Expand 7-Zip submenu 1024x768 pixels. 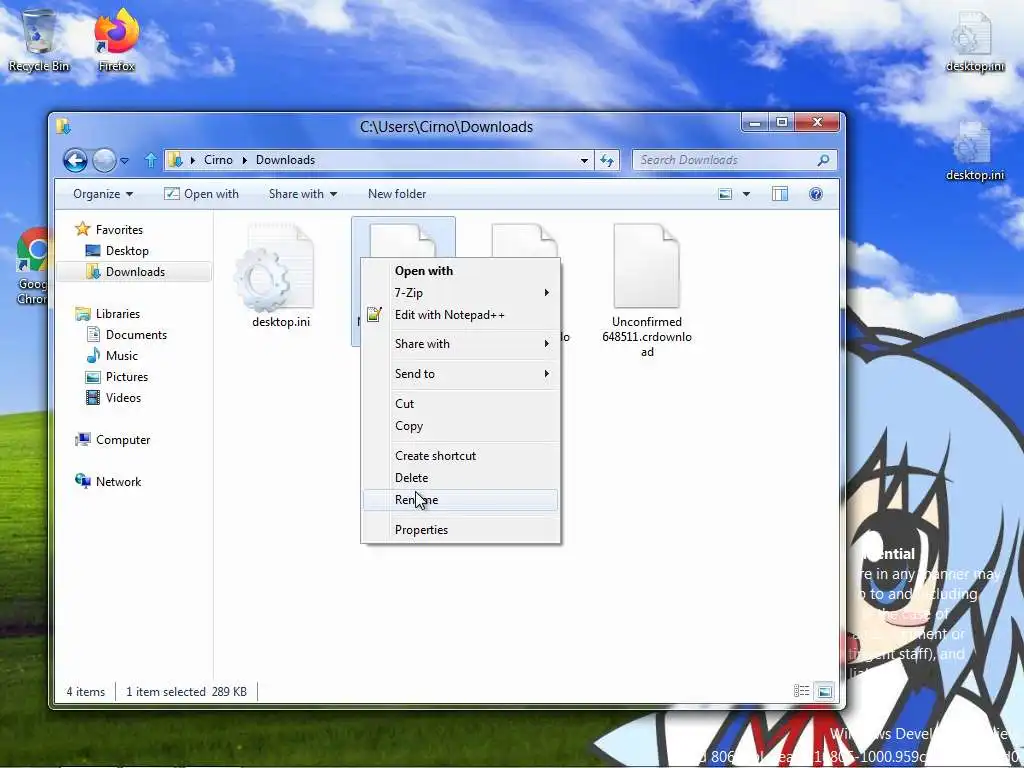coord(460,293)
